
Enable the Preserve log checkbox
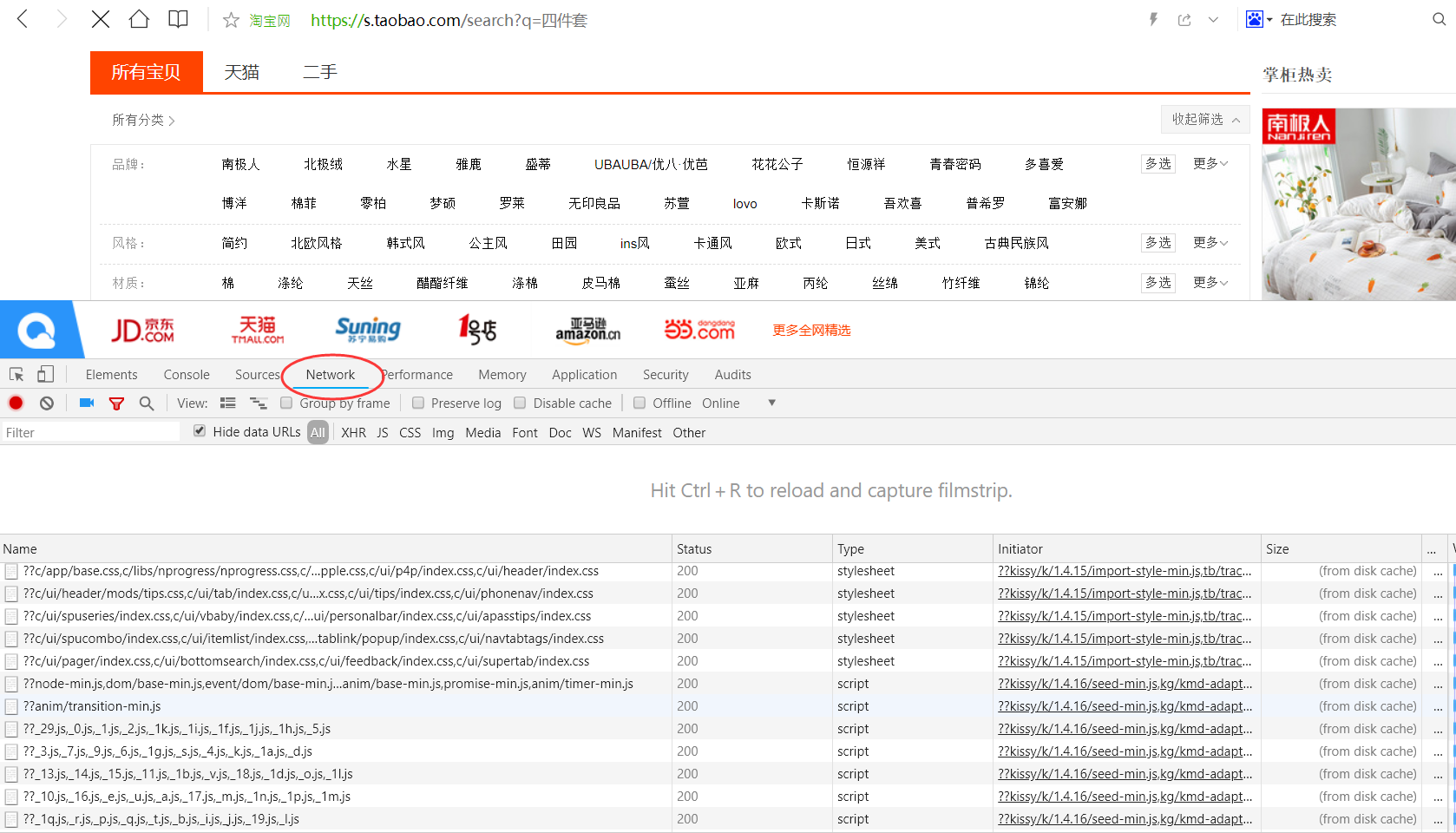418,403
